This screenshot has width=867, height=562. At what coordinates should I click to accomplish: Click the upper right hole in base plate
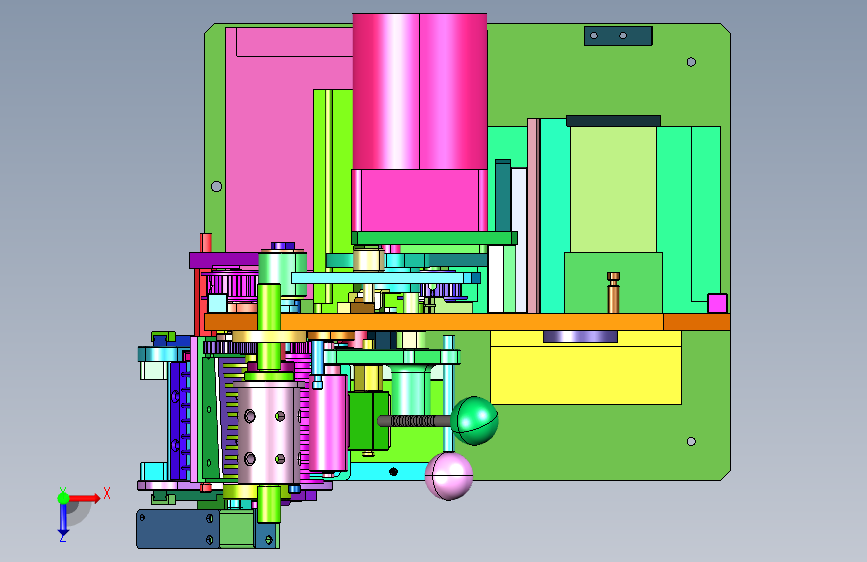pos(691,62)
